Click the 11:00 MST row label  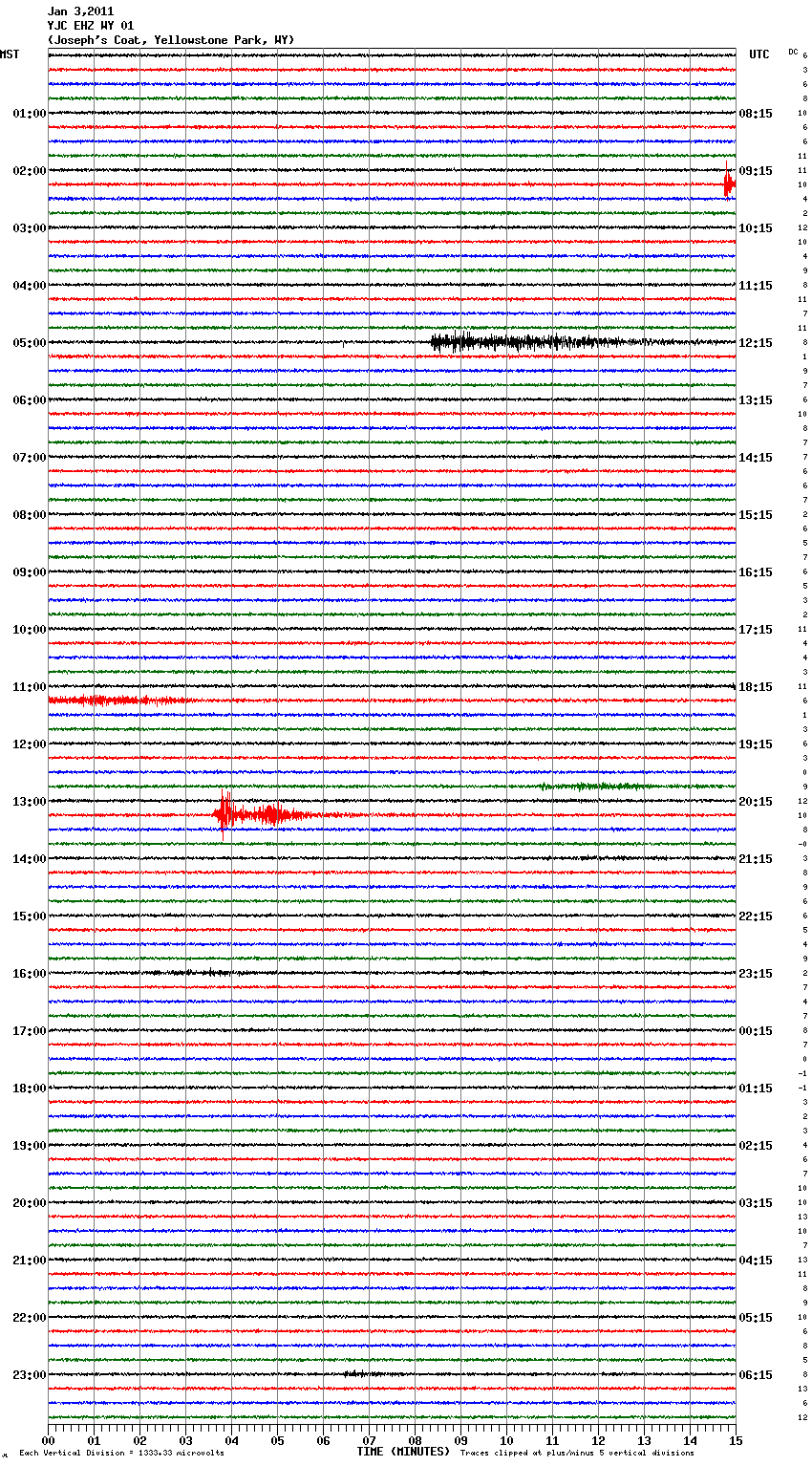point(30,687)
